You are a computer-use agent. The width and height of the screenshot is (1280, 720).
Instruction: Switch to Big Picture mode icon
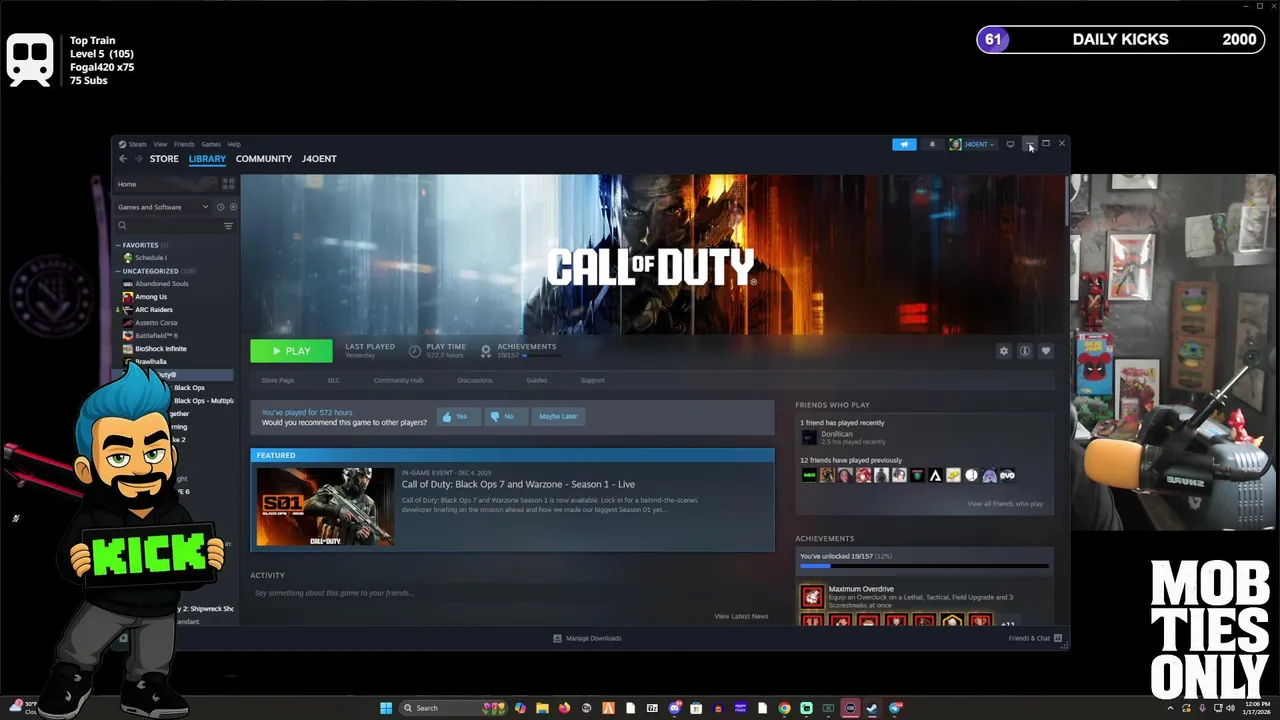pyautogui.click(x=1010, y=144)
